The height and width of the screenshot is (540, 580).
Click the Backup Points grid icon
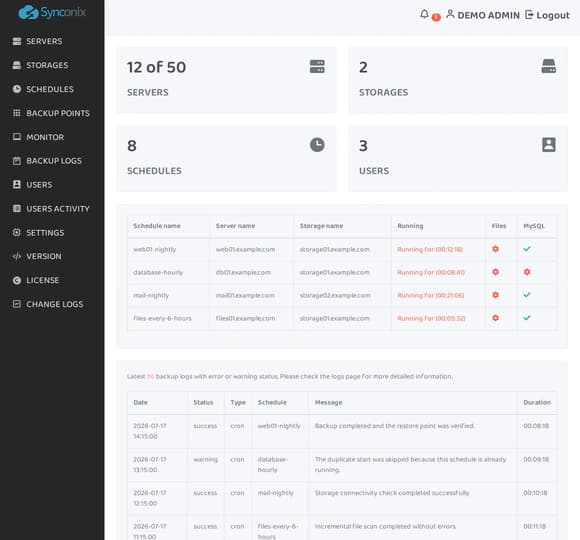pos(17,113)
